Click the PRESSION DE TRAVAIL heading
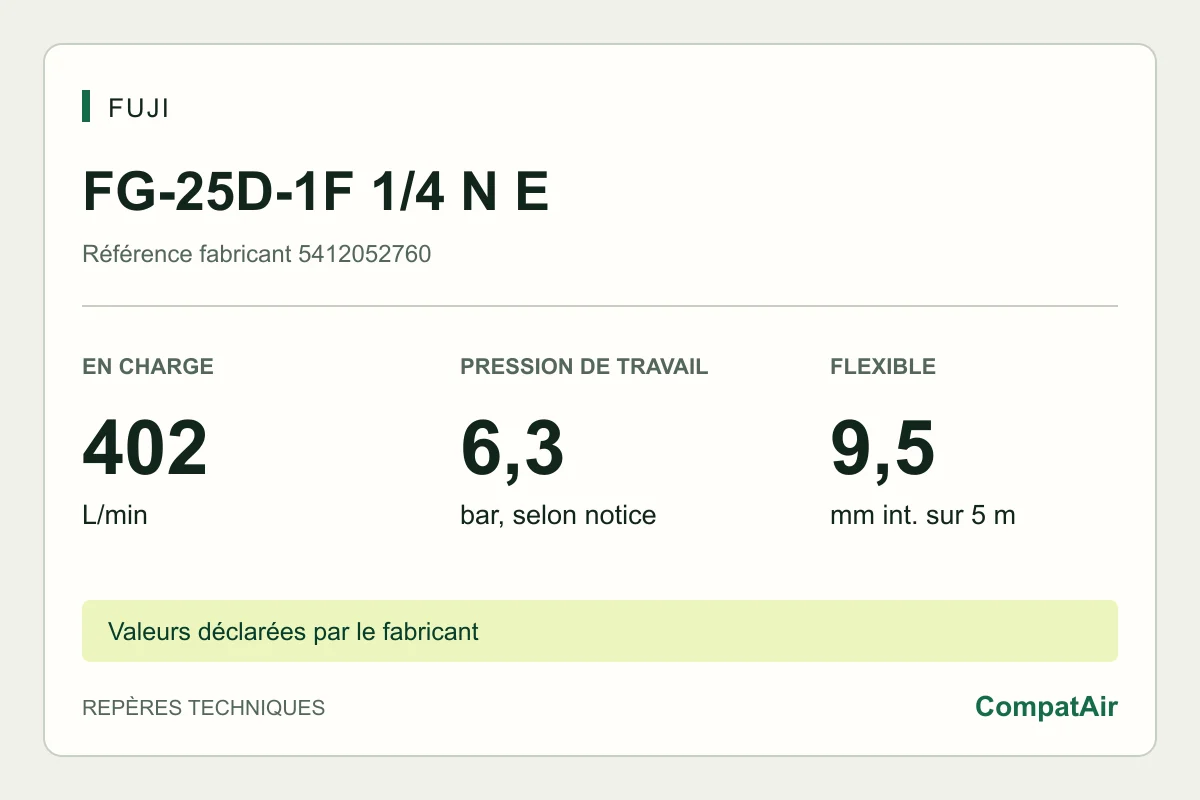This screenshot has height=800, width=1200. [584, 366]
